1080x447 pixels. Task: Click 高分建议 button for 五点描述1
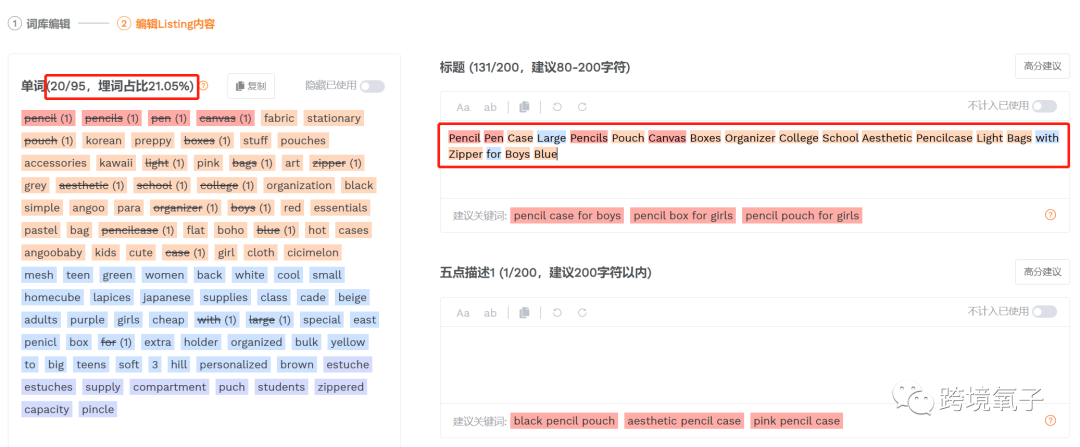click(1042, 271)
